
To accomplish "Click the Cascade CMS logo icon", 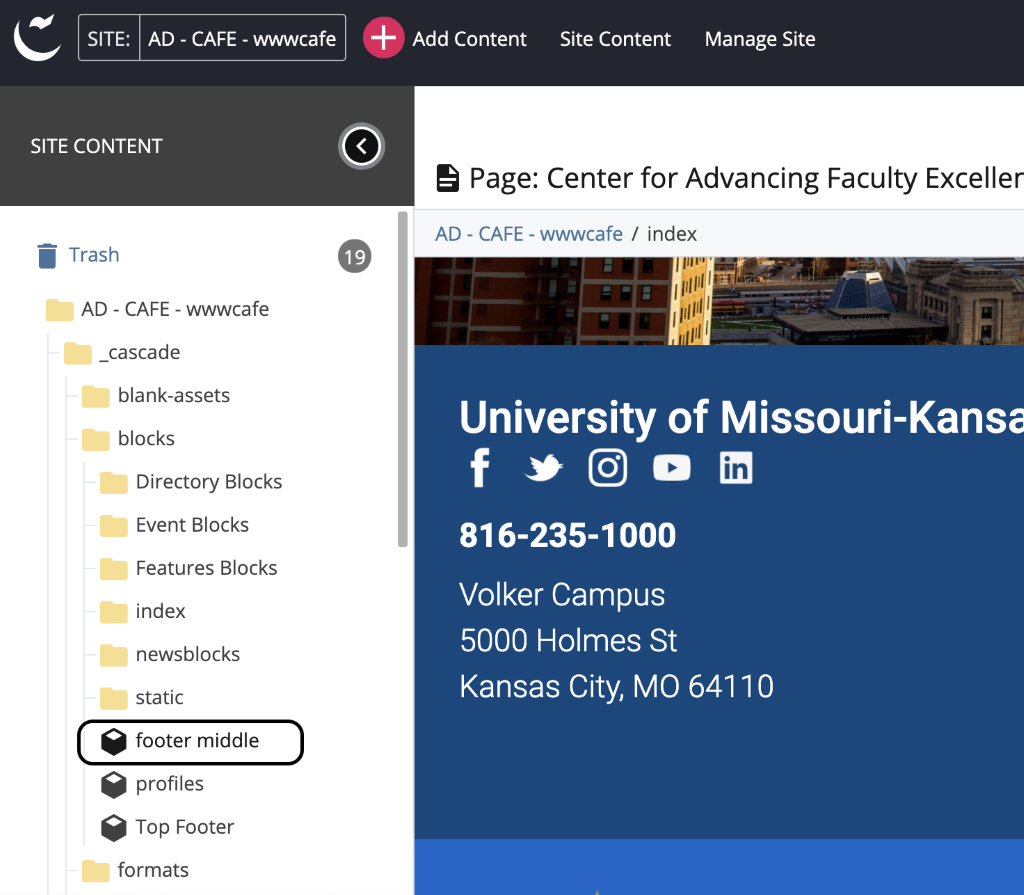I will coord(37,39).
